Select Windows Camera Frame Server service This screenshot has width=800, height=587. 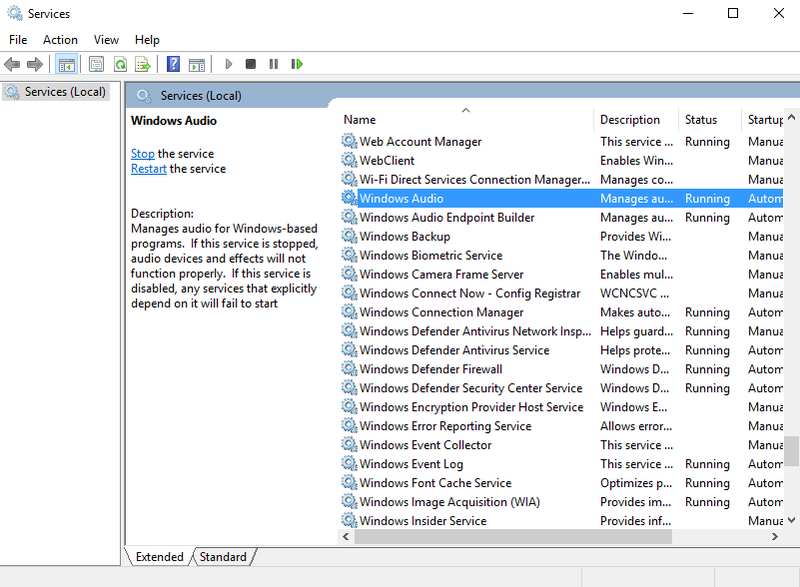tap(561, 274)
